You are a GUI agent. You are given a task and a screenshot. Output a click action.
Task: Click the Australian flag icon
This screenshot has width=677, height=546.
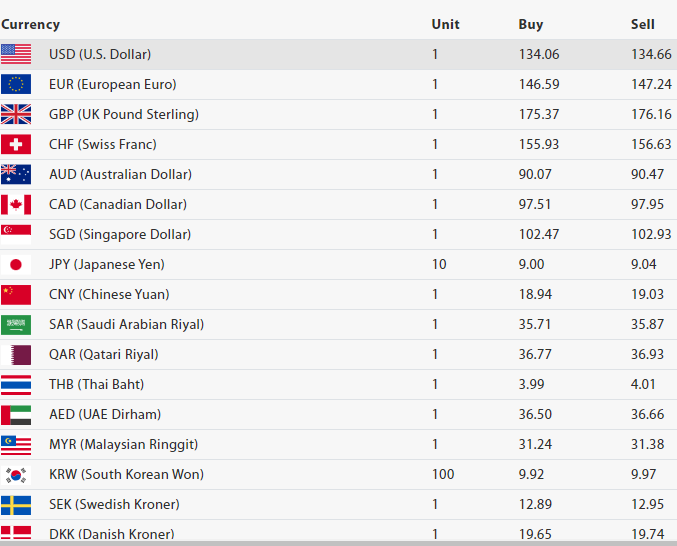click(16, 174)
